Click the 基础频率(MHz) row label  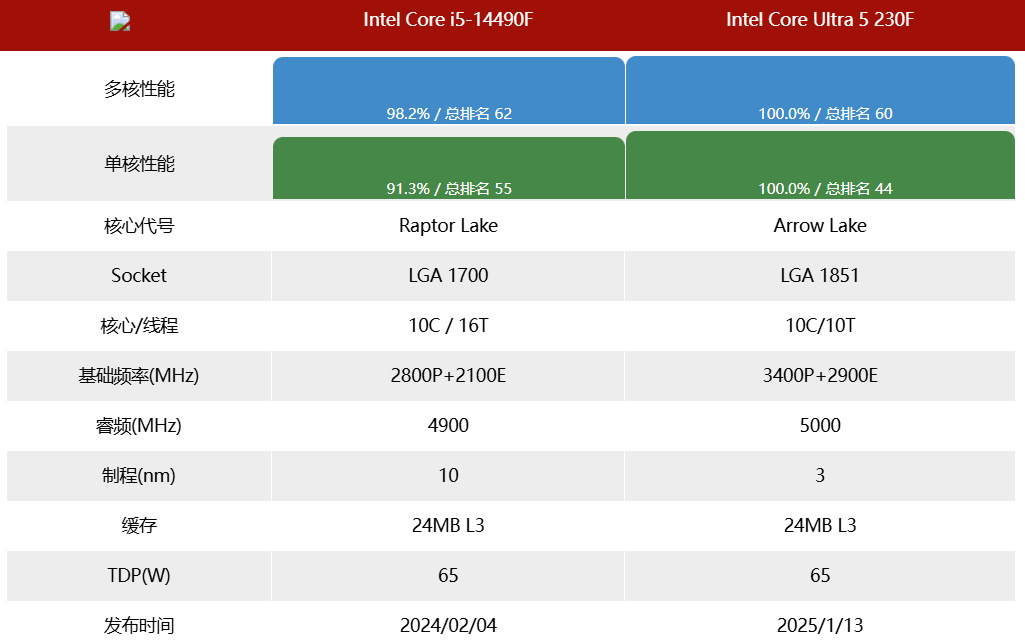pos(139,376)
